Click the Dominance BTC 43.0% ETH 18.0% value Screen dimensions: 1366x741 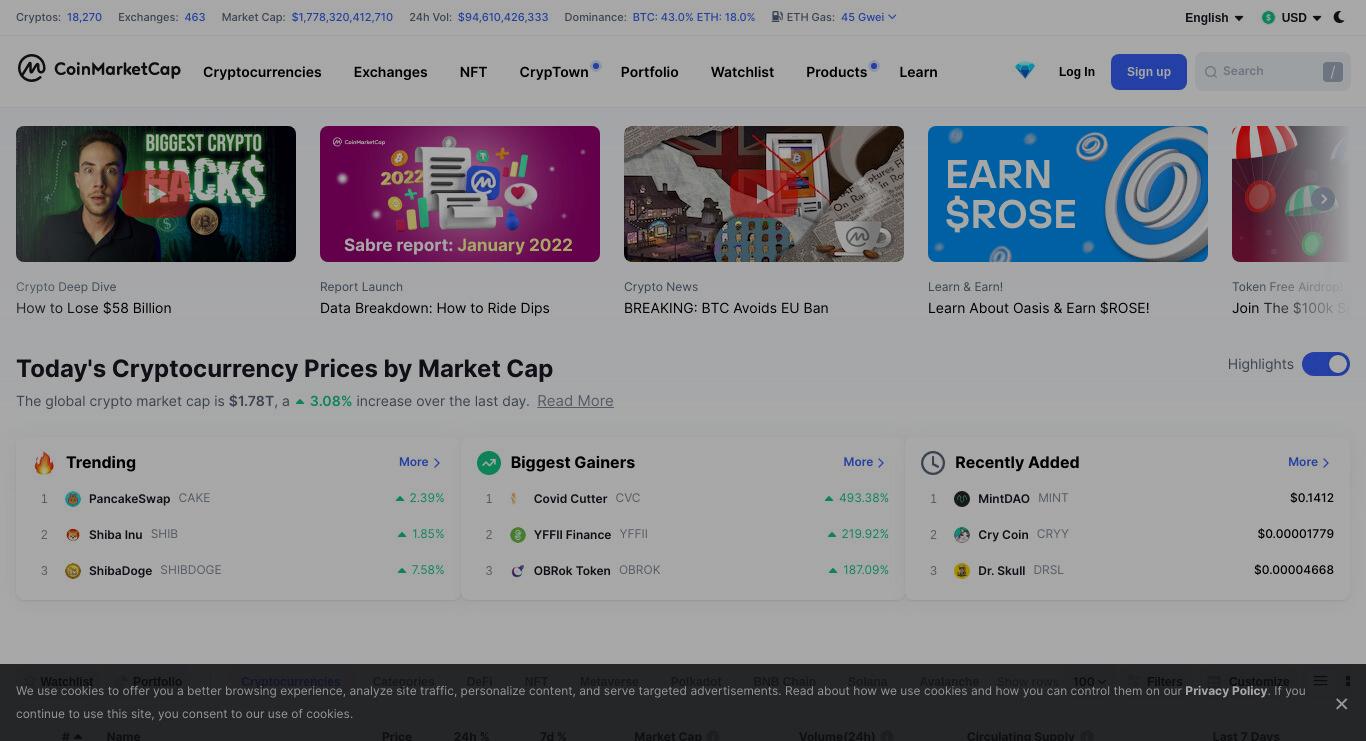[694, 17]
